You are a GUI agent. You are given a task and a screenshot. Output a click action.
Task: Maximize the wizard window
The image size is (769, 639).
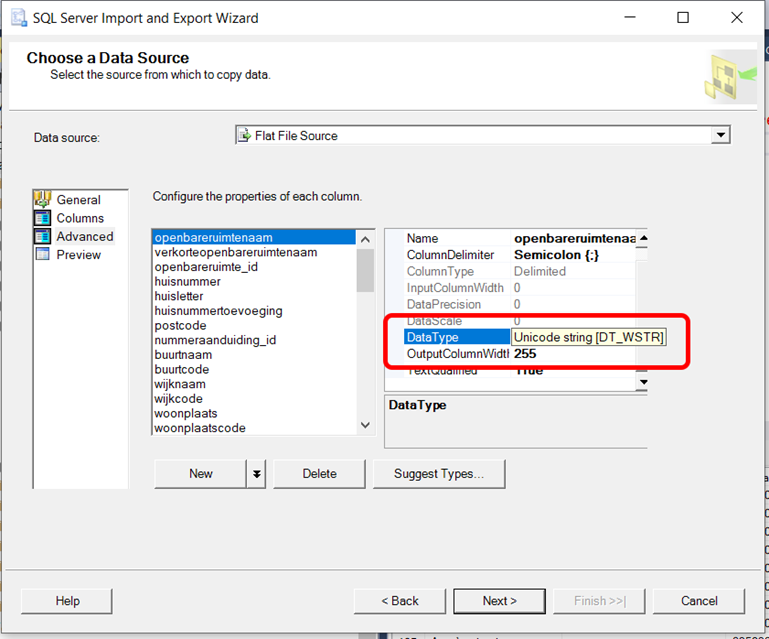point(683,18)
